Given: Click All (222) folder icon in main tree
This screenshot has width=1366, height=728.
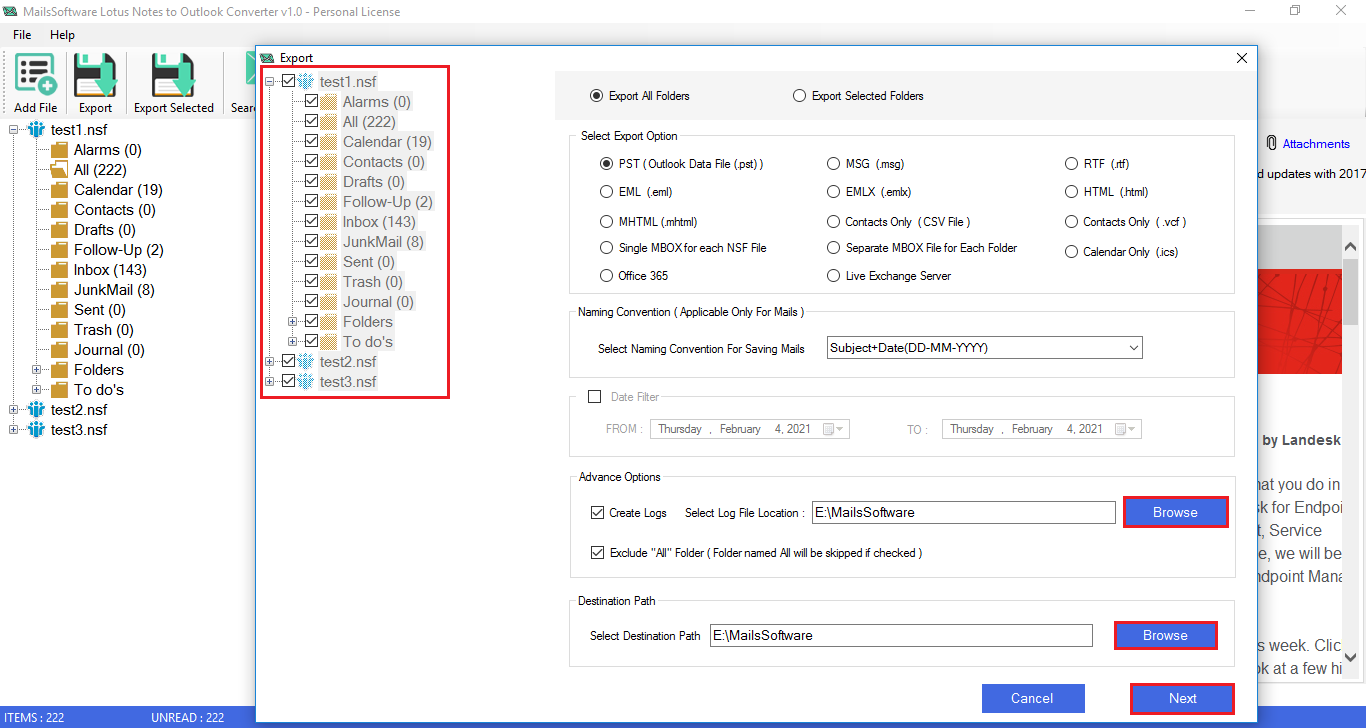Looking at the screenshot, I should (x=59, y=170).
